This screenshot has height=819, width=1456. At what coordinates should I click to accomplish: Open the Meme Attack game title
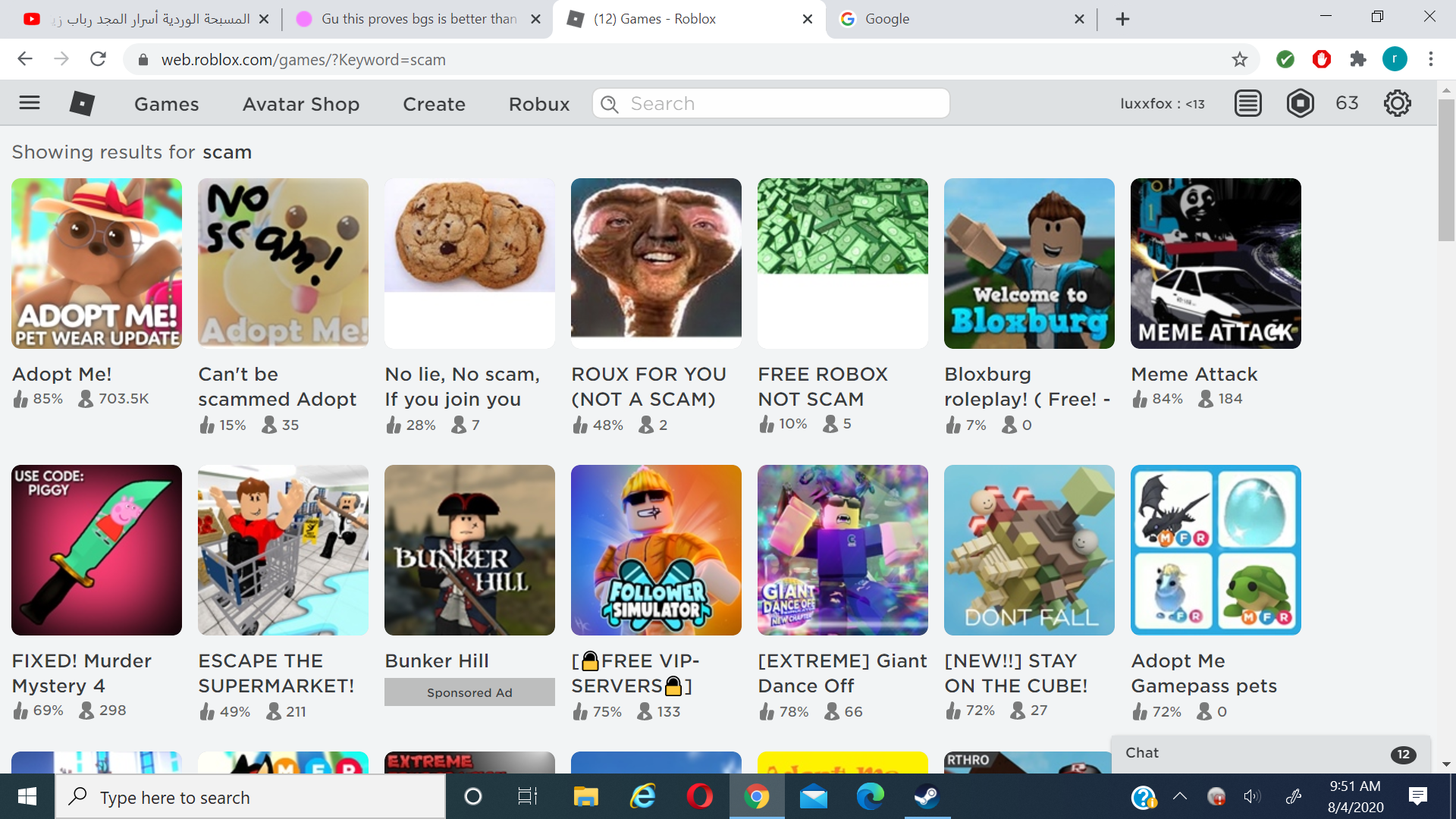coord(1194,374)
